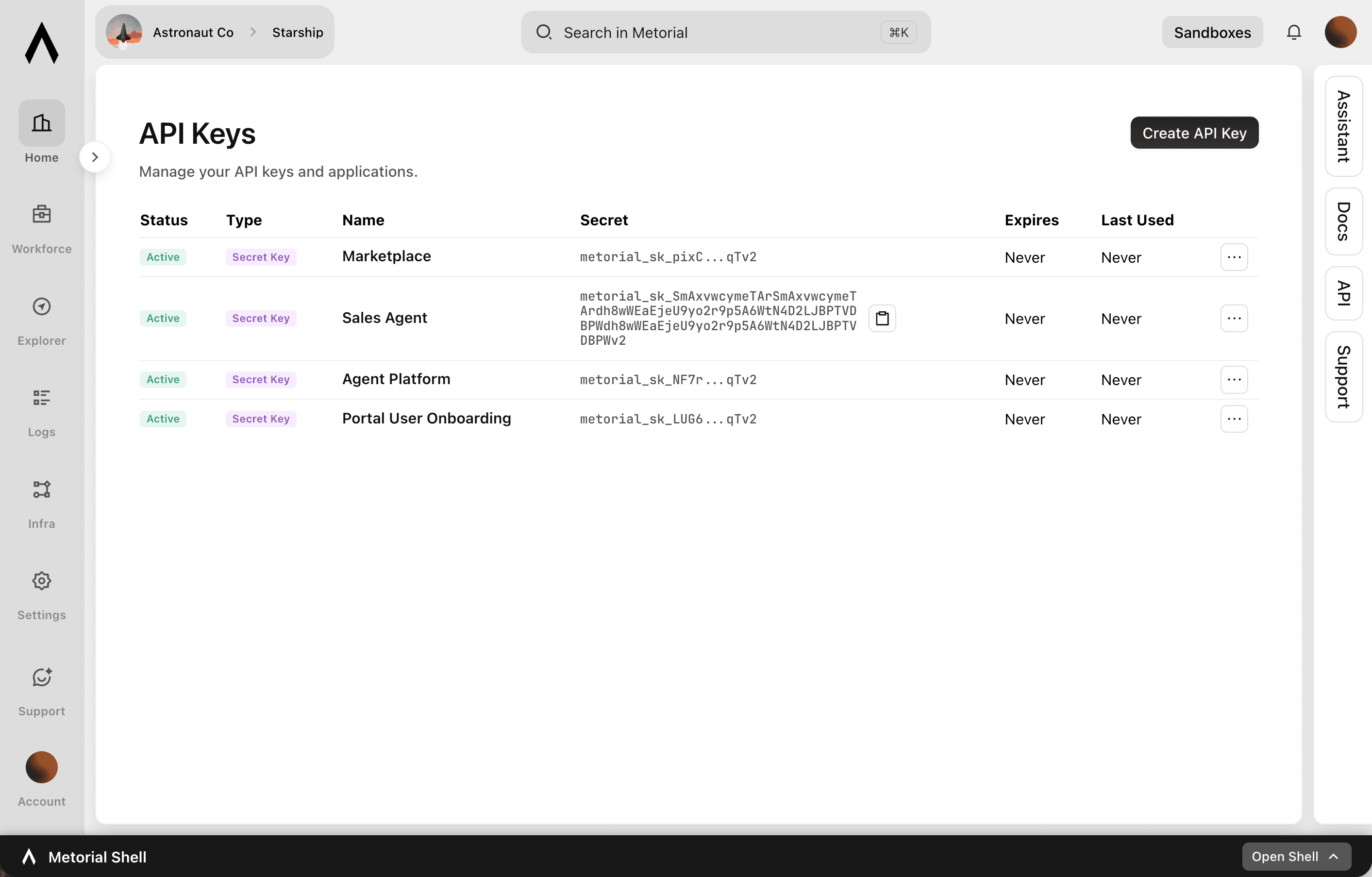Click the Secret column header

604,220
